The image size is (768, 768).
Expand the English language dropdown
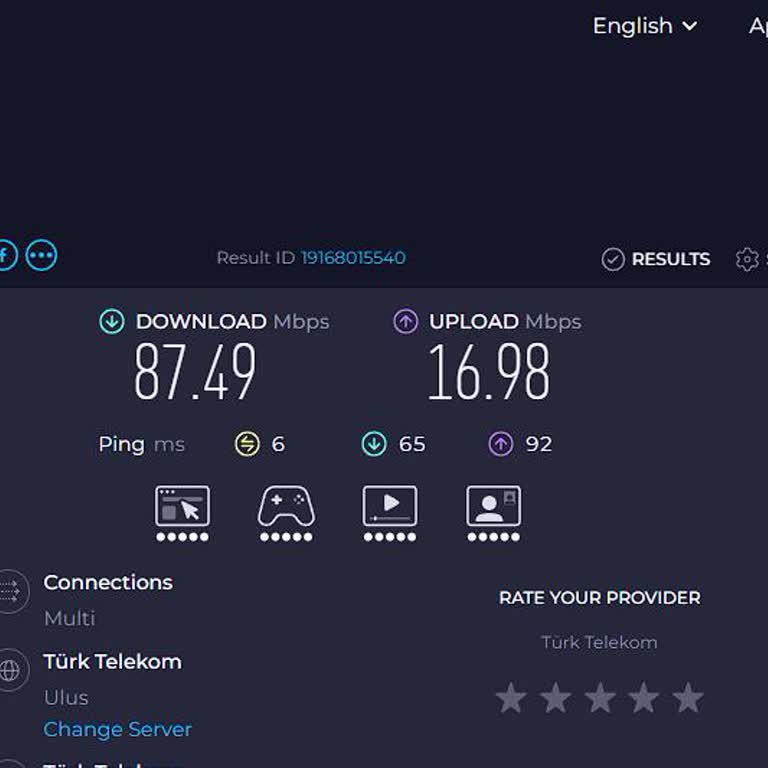pos(645,26)
